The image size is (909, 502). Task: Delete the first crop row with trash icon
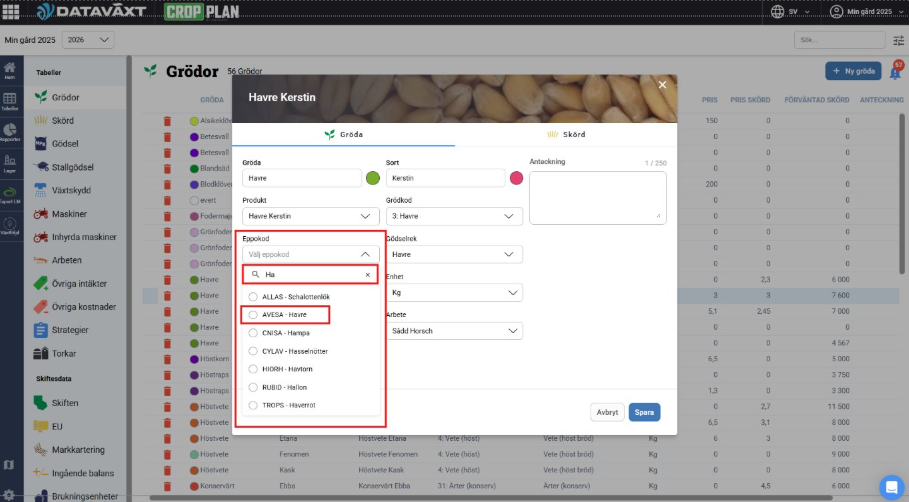(168, 121)
